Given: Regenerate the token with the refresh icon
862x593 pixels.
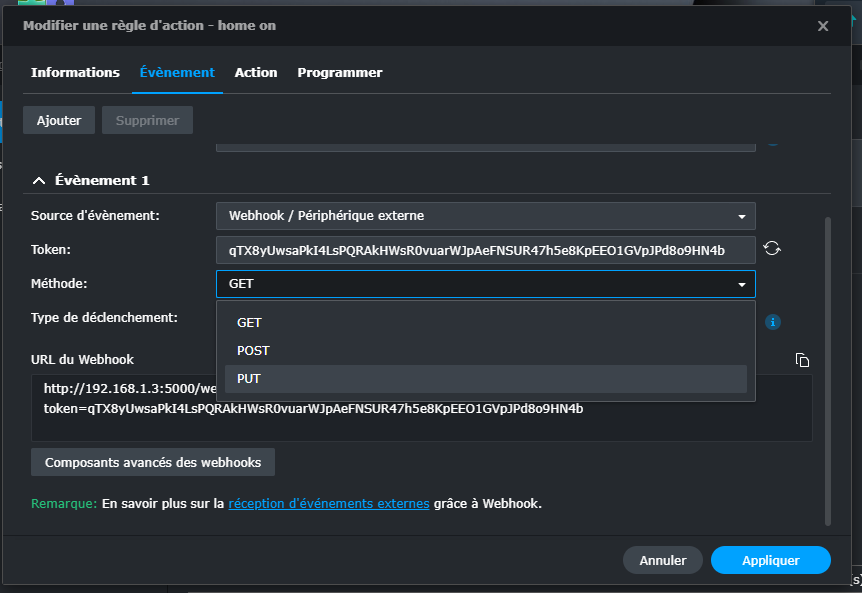Looking at the screenshot, I should coord(771,249).
